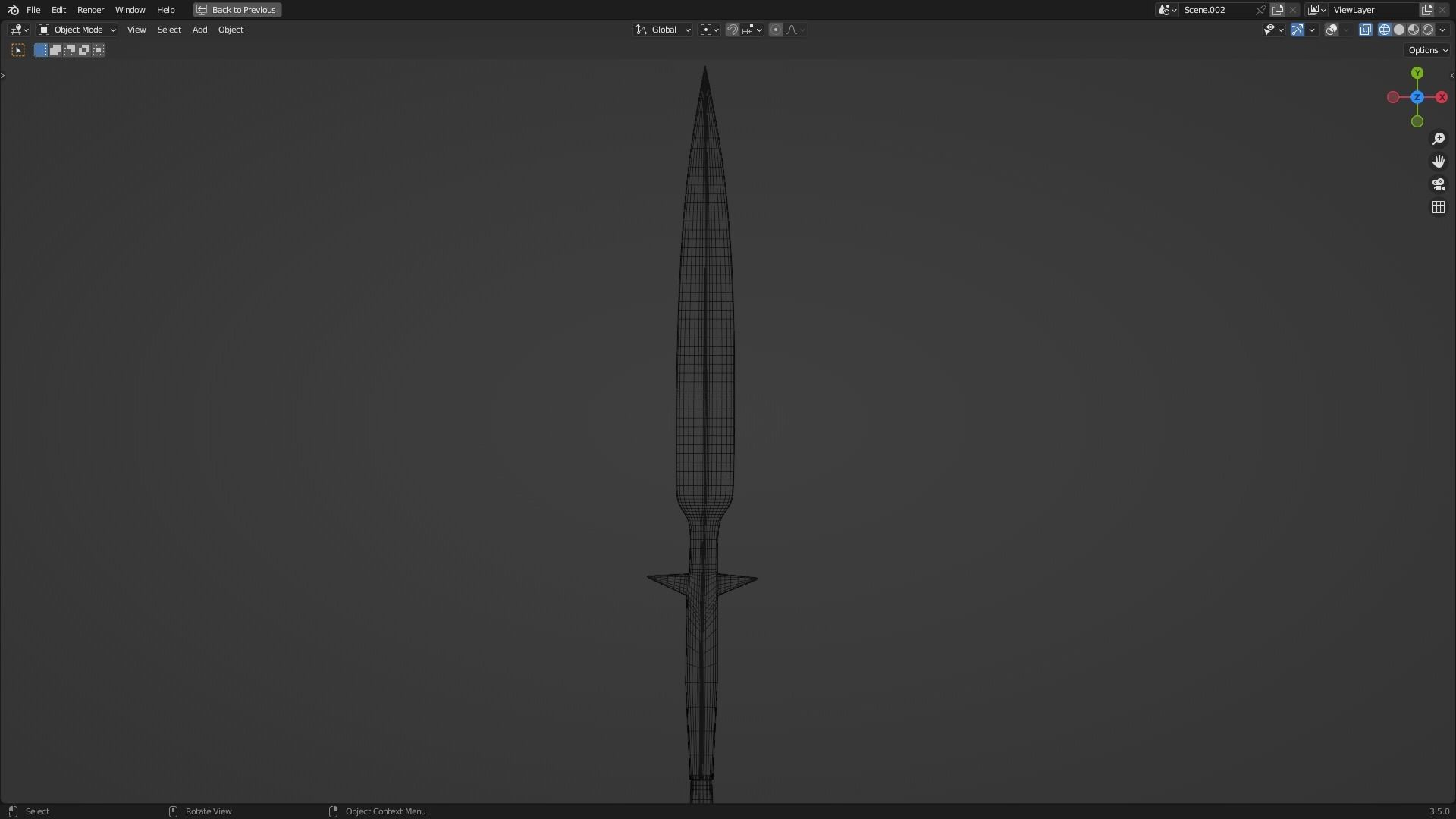Click the blue Z axis gizmo
The width and height of the screenshot is (1456, 819).
[x=1417, y=97]
